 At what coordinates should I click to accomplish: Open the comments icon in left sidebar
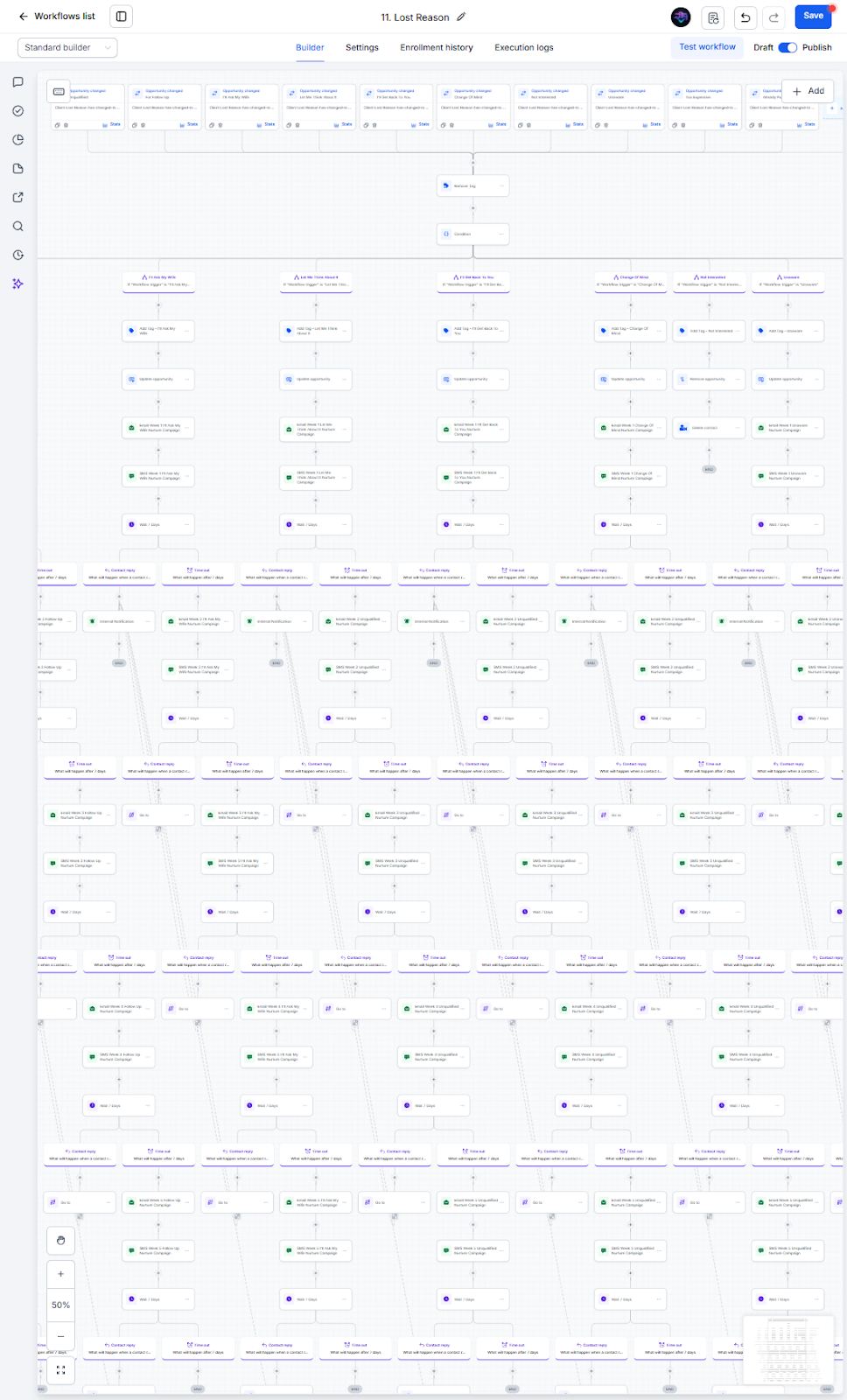(x=17, y=82)
